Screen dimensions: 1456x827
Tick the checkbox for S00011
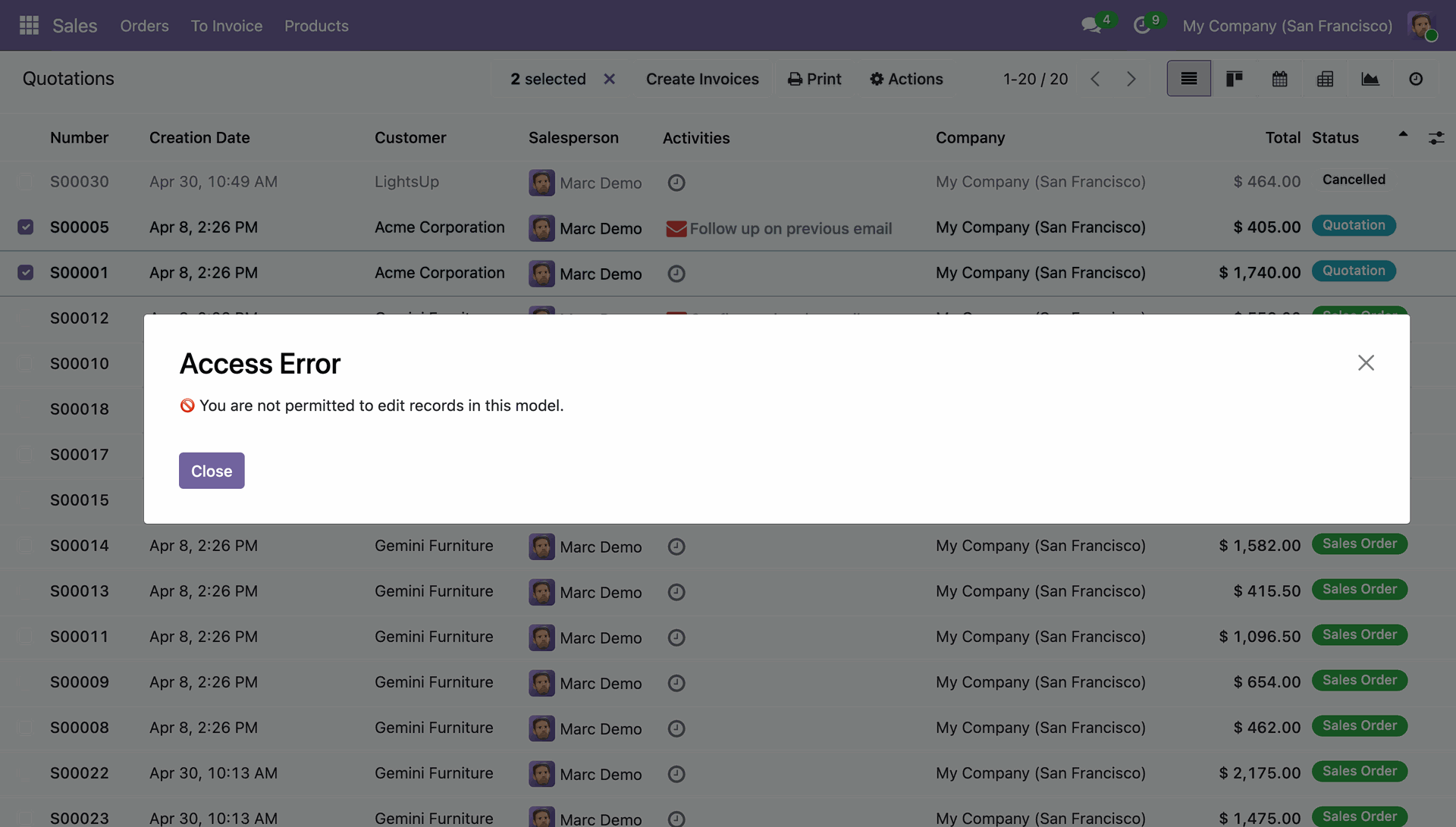tap(25, 636)
